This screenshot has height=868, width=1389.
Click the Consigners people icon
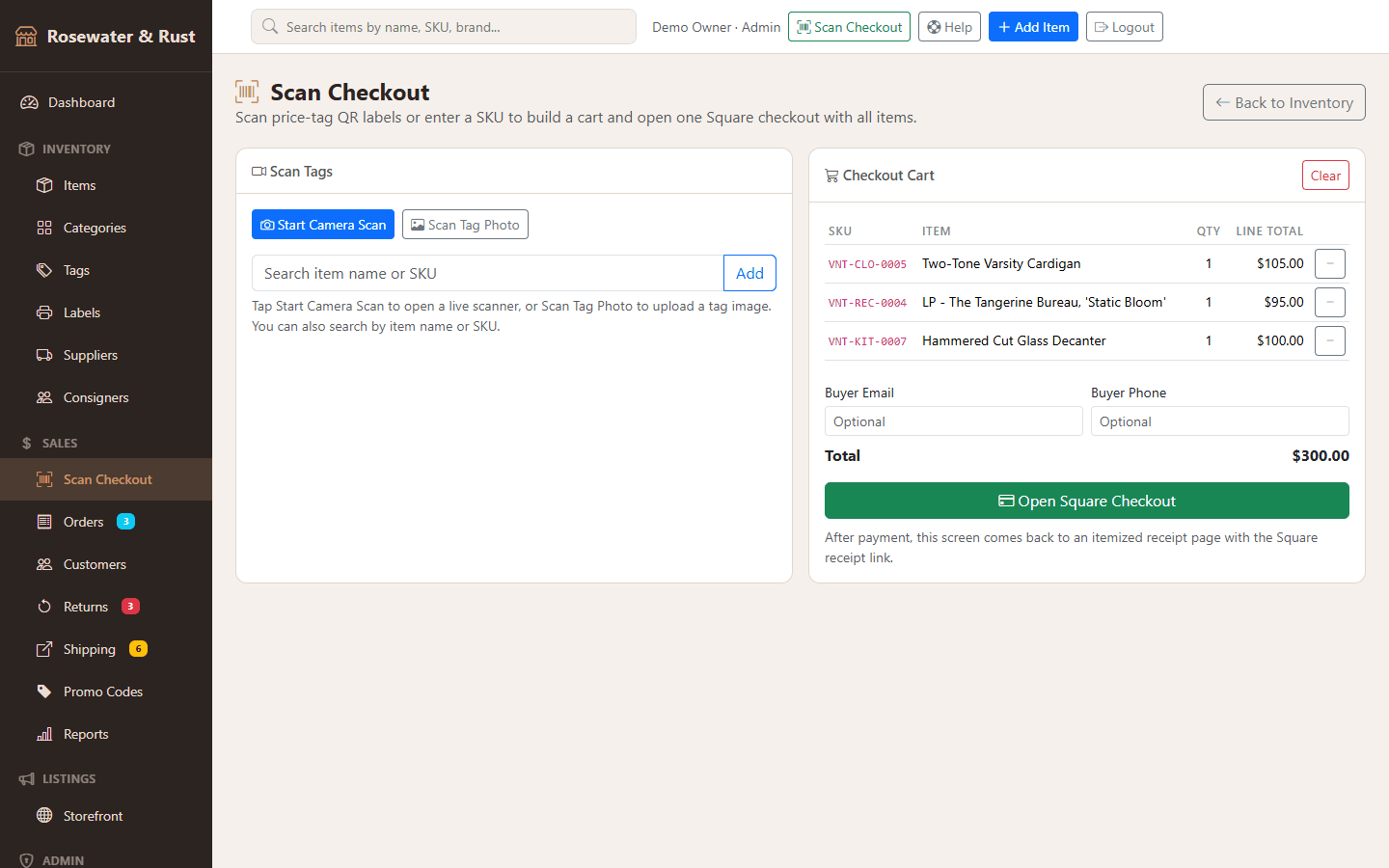[44, 397]
